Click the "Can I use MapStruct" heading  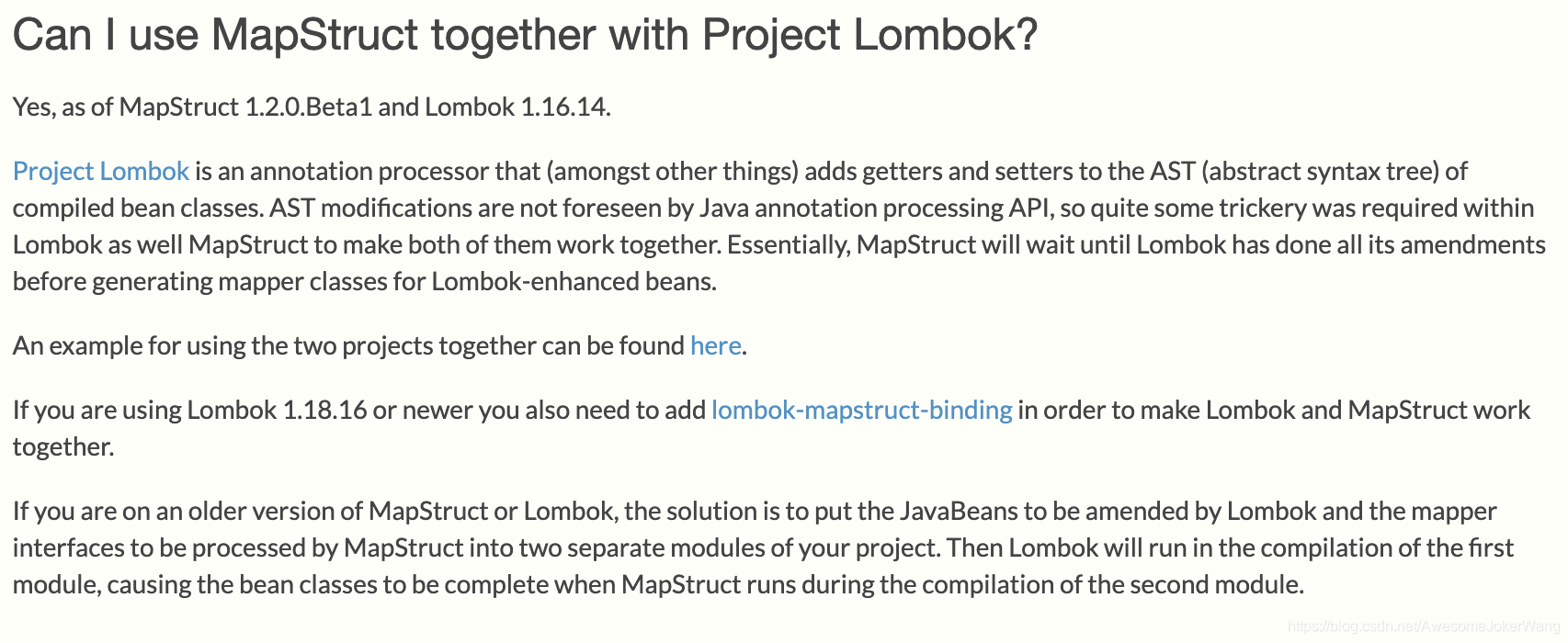coord(525,35)
